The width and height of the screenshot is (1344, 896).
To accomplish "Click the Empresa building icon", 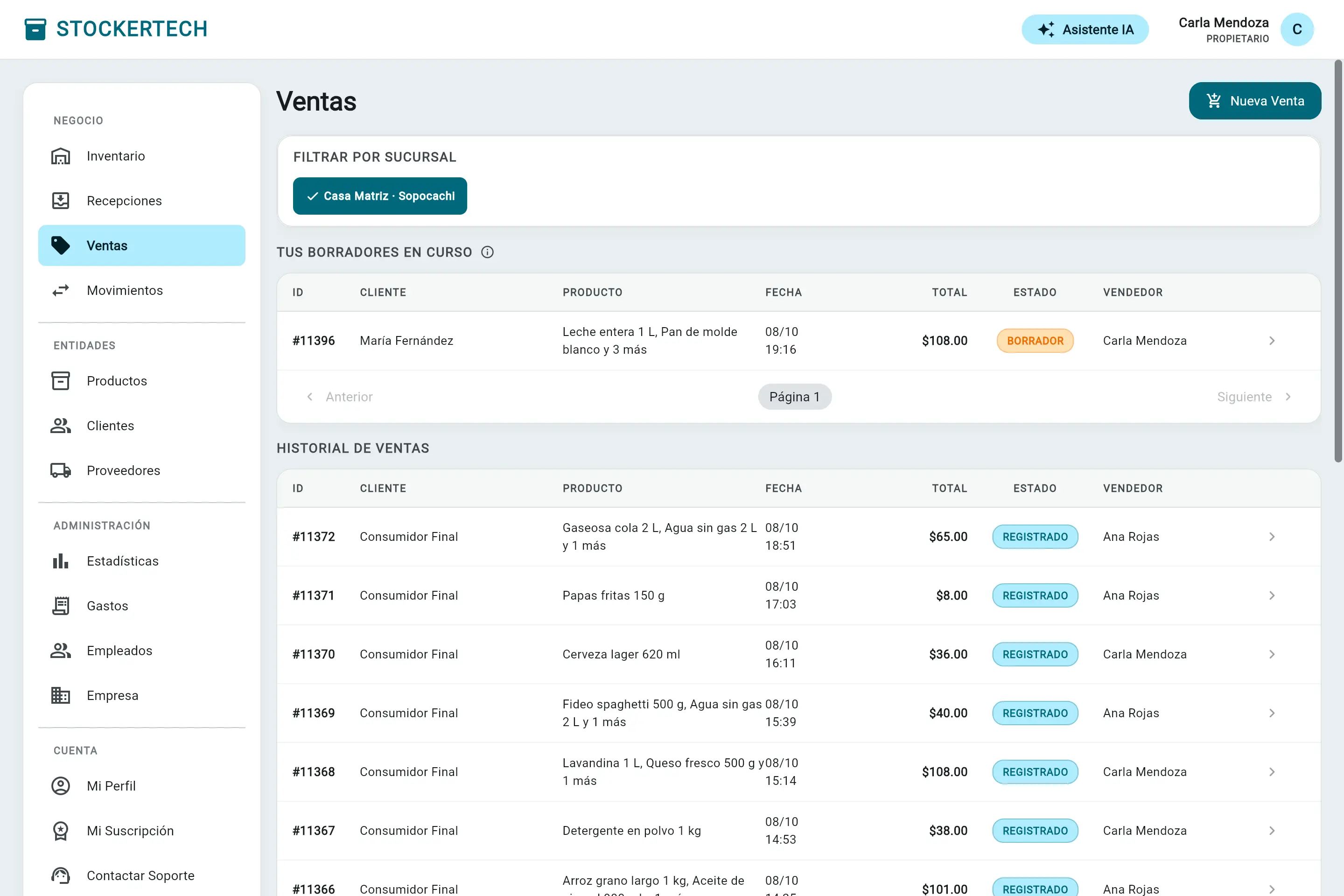I will (61, 695).
